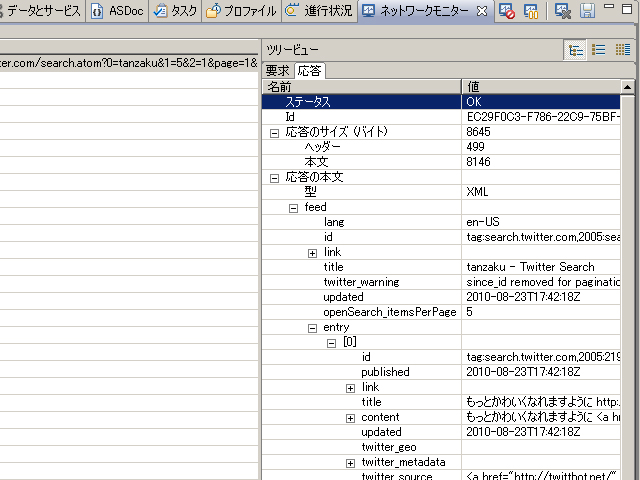Click the search.atom request URL row

tap(129, 63)
